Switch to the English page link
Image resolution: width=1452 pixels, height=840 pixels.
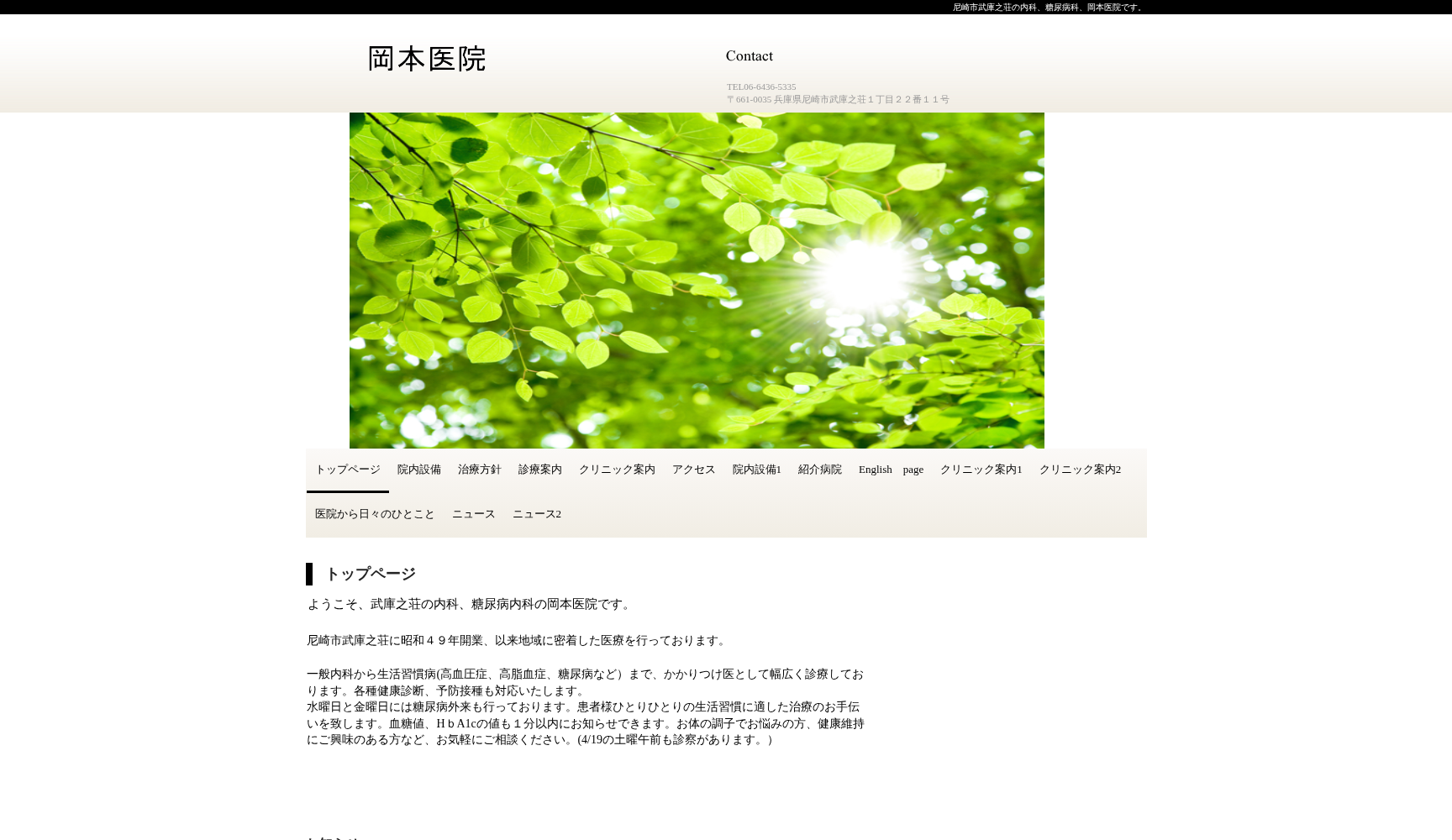[890, 470]
